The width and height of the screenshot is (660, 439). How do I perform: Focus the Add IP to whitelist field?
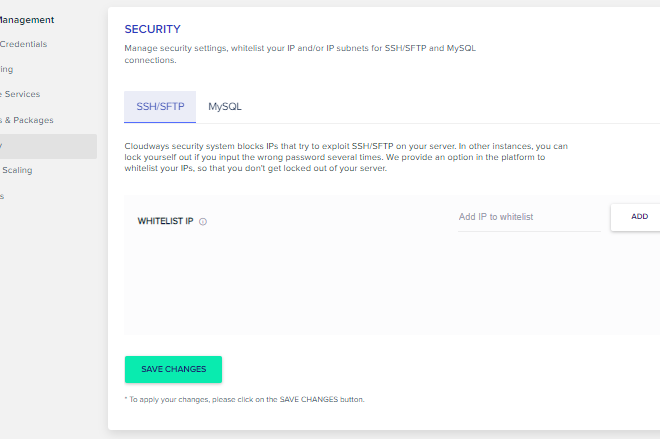coord(529,217)
